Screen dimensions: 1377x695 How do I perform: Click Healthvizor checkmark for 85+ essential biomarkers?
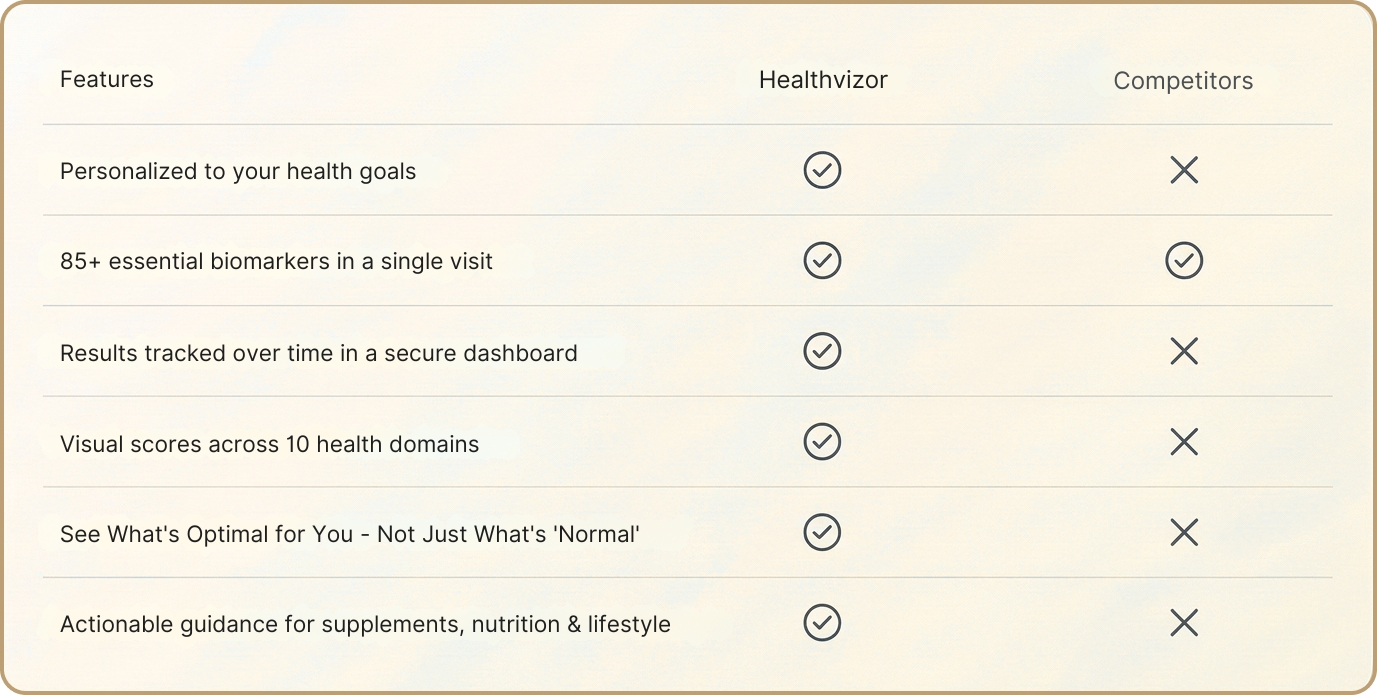click(x=822, y=261)
